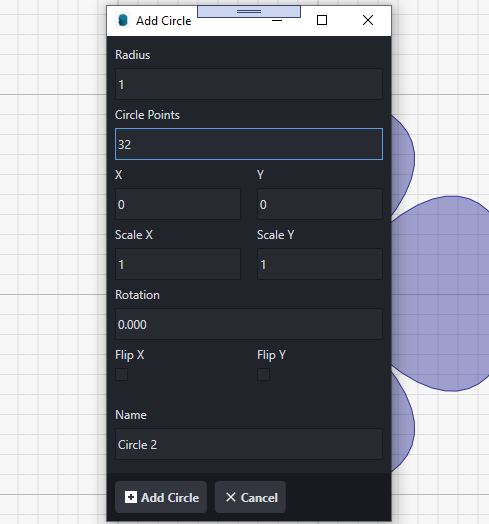Viewport: 489px width, 524px height.
Task: Click the Name field containing Circle 2
Action: coord(249,444)
